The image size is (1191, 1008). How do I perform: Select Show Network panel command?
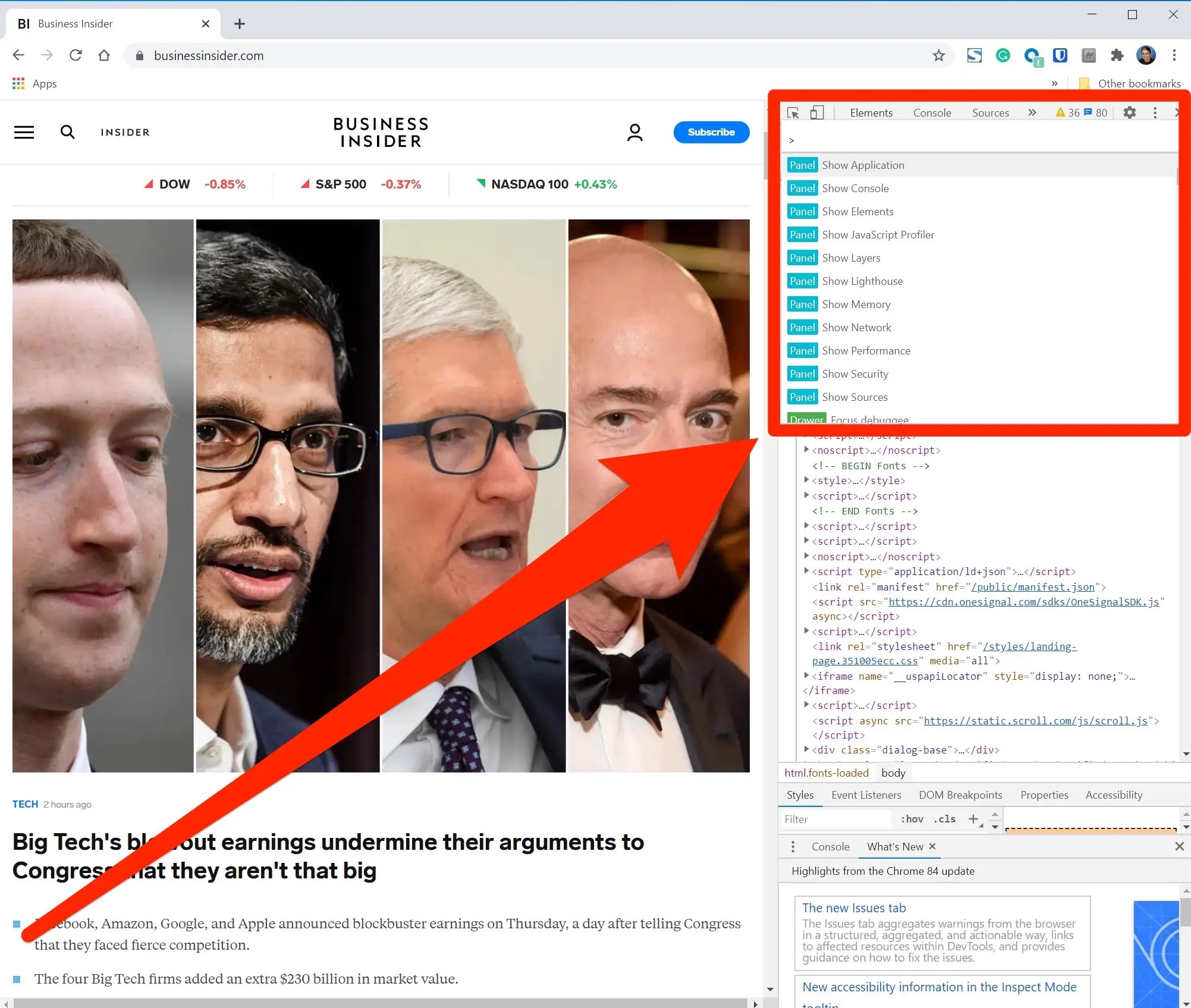tap(856, 328)
